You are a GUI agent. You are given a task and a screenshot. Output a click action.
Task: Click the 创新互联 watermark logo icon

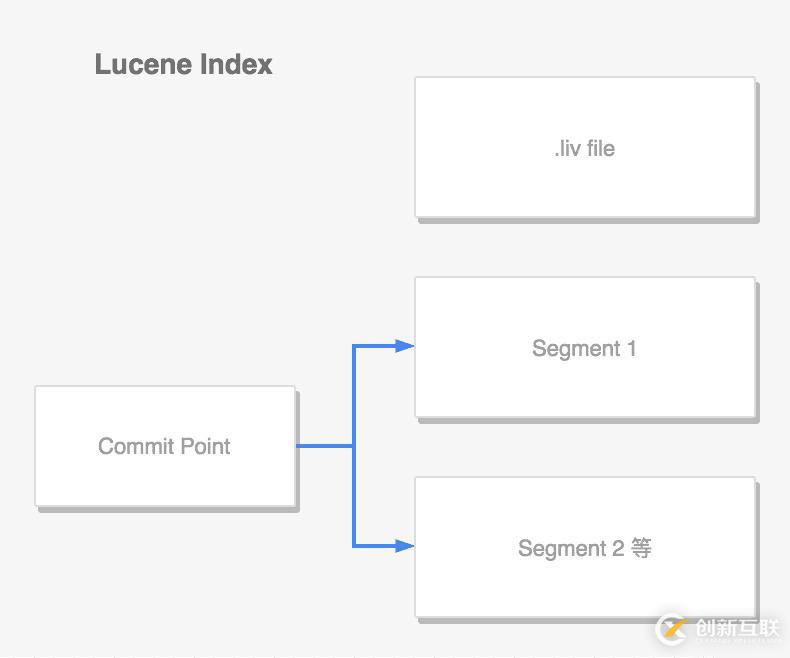[x=674, y=629]
